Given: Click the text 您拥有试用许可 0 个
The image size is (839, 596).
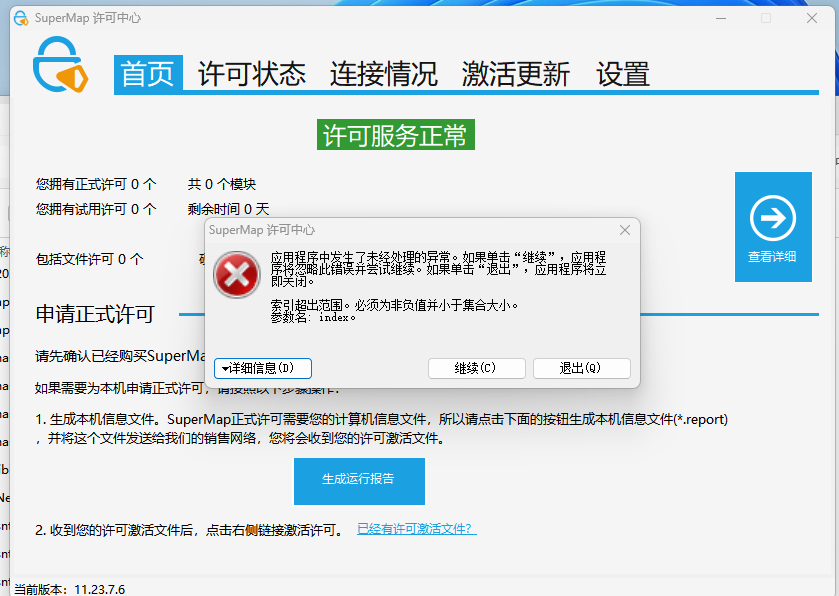Looking at the screenshot, I should (x=96, y=209).
